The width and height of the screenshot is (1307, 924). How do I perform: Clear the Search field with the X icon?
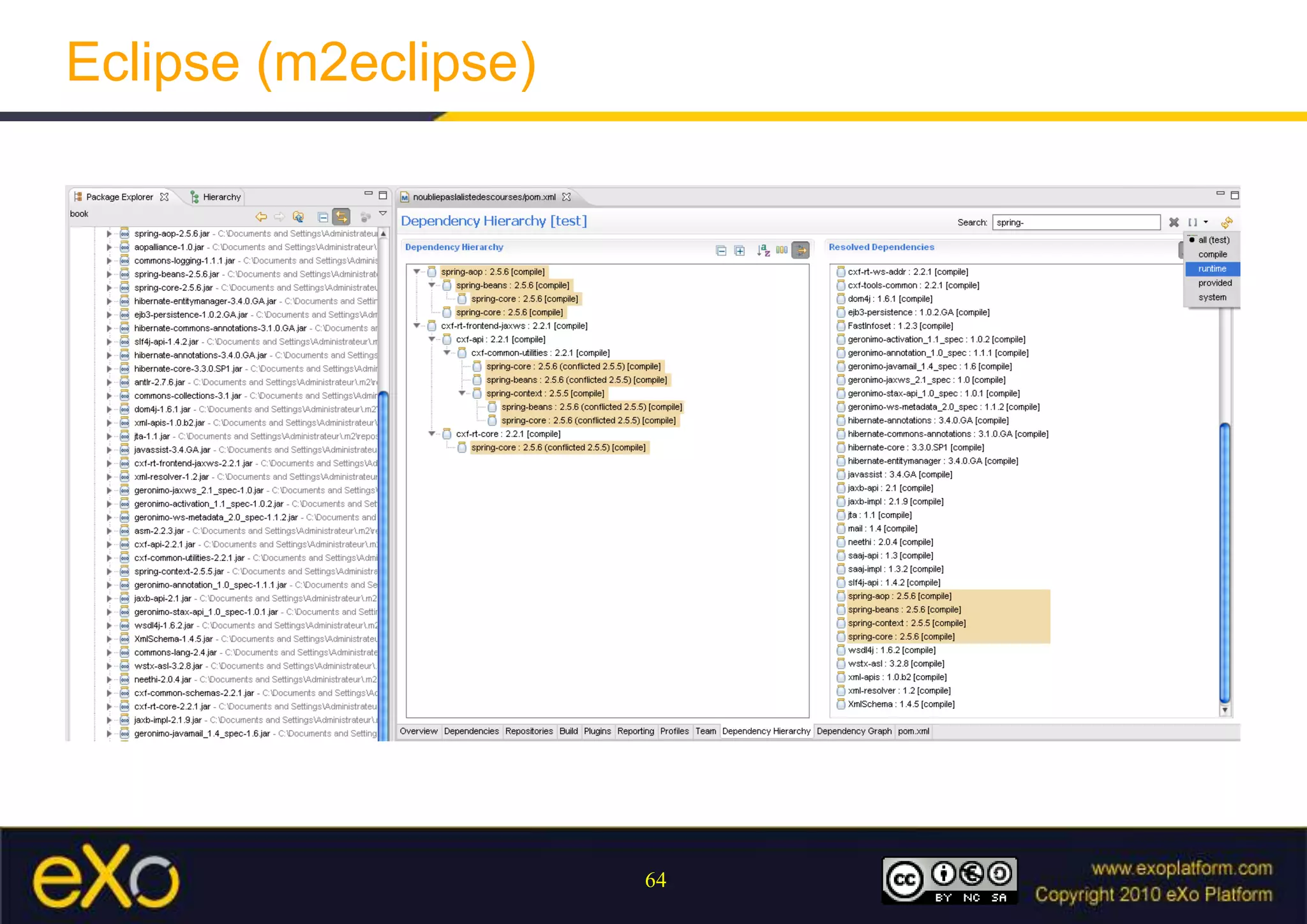[x=1174, y=222]
